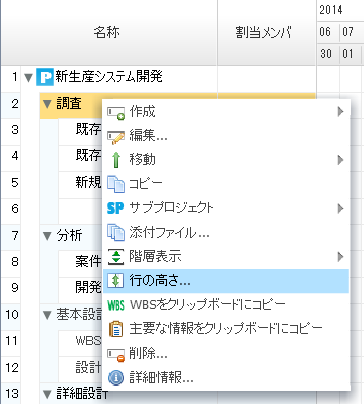Click the 階層表示 hierarchy icon
Image resolution: width=364 pixels, height=404 pixels.
(116, 256)
